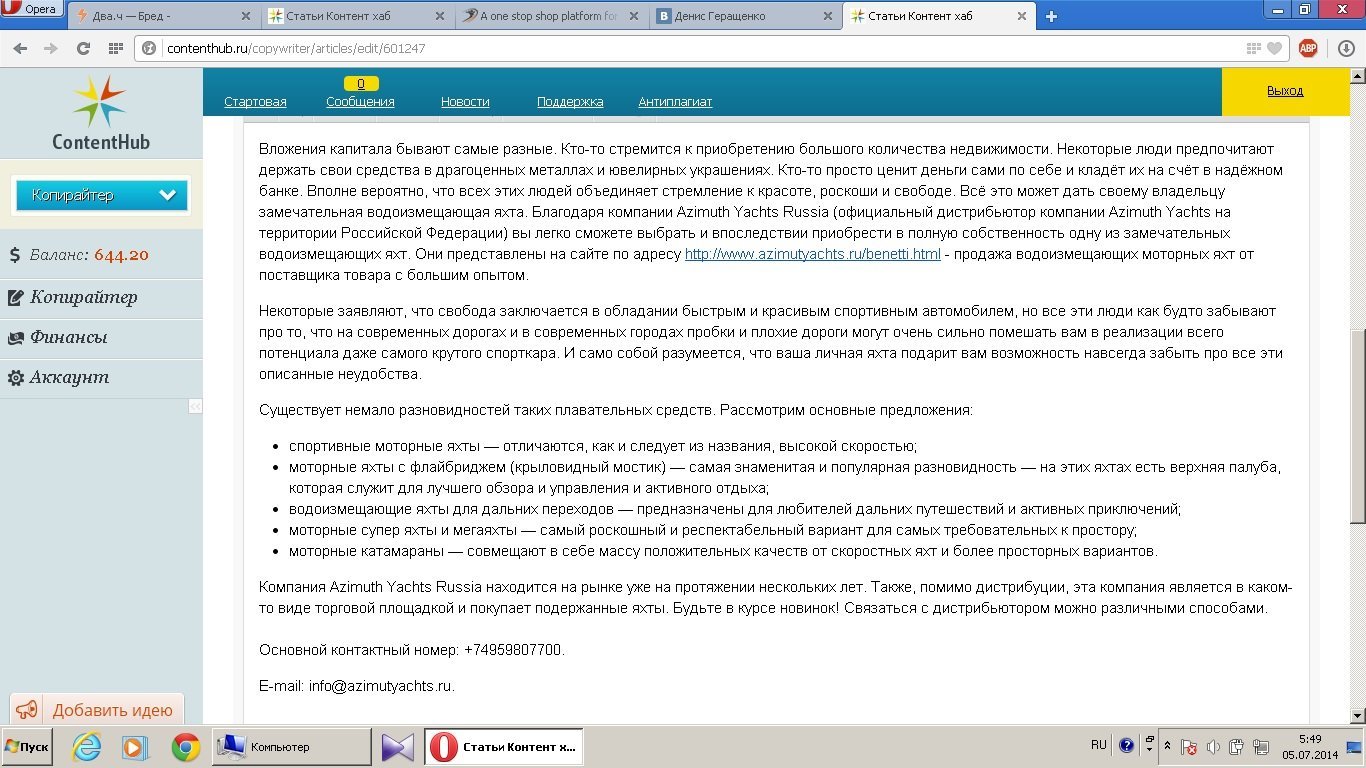The width and height of the screenshot is (1366, 768).
Task: Click the taskbar clock showing 5:49
Action: (x=1311, y=739)
